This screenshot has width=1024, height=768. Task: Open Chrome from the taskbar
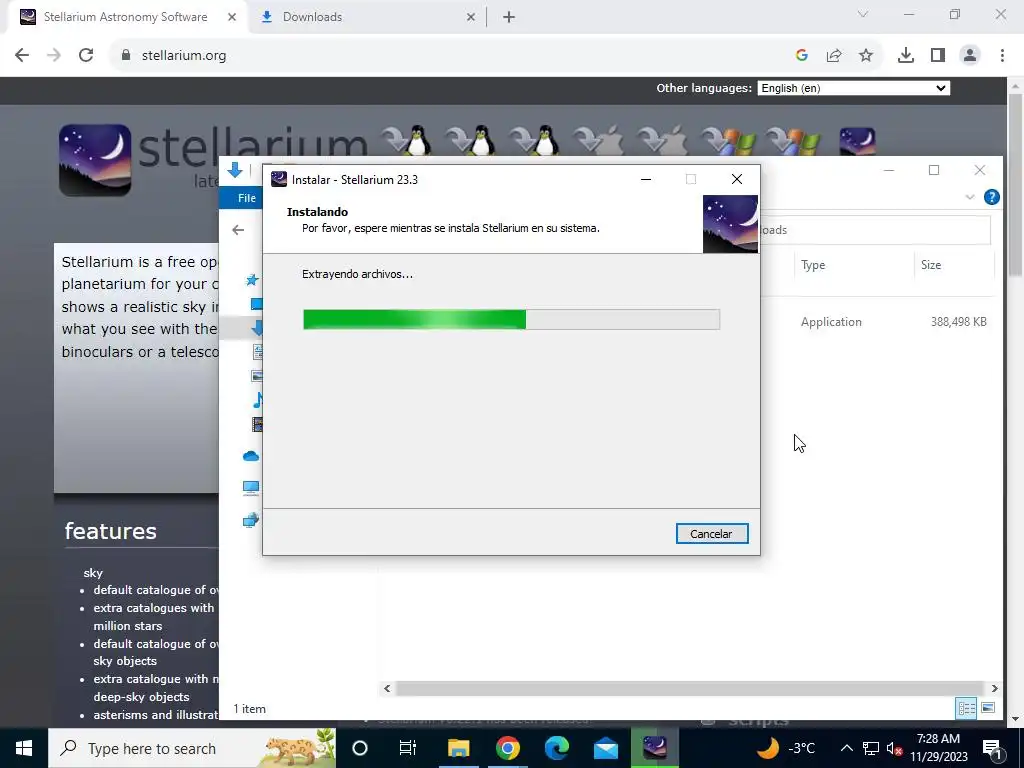point(507,748)
